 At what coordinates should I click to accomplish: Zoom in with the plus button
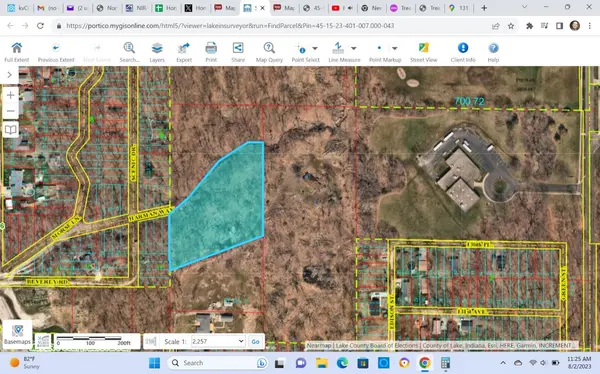tap(10, 95)
